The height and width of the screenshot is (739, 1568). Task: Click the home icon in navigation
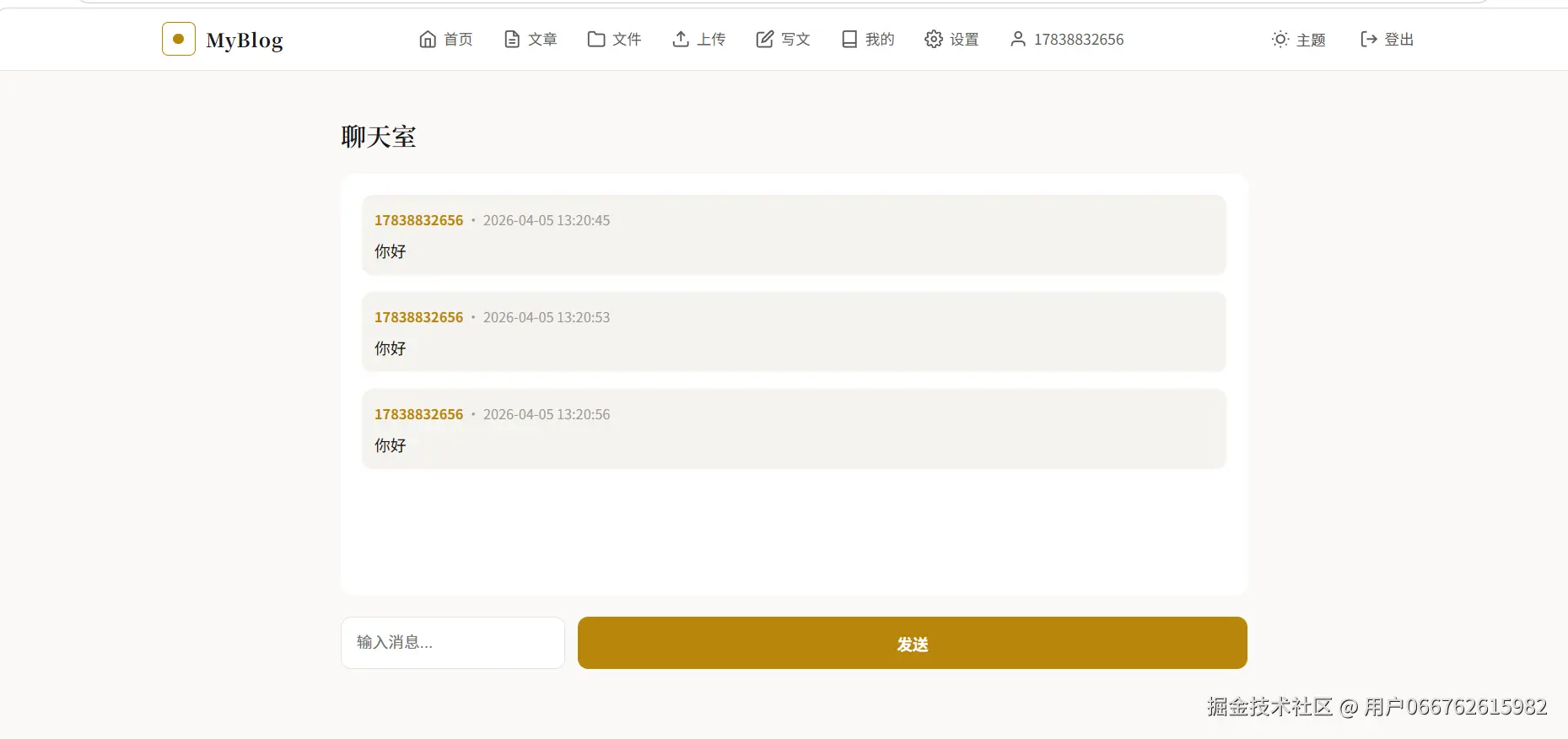point(428,39)
